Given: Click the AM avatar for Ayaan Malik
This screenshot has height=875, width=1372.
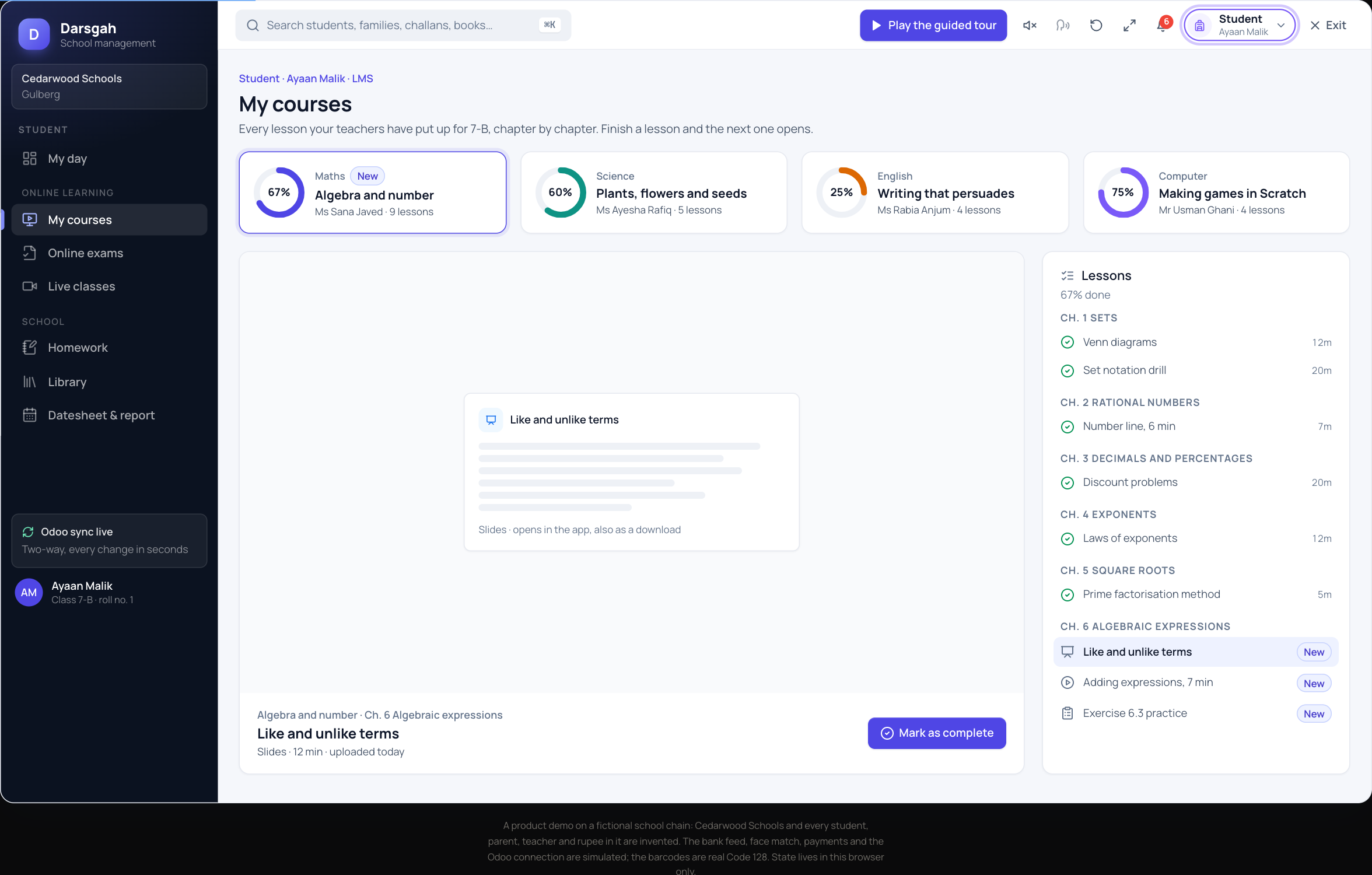Looking at the screenshot, I should point(29,593).
